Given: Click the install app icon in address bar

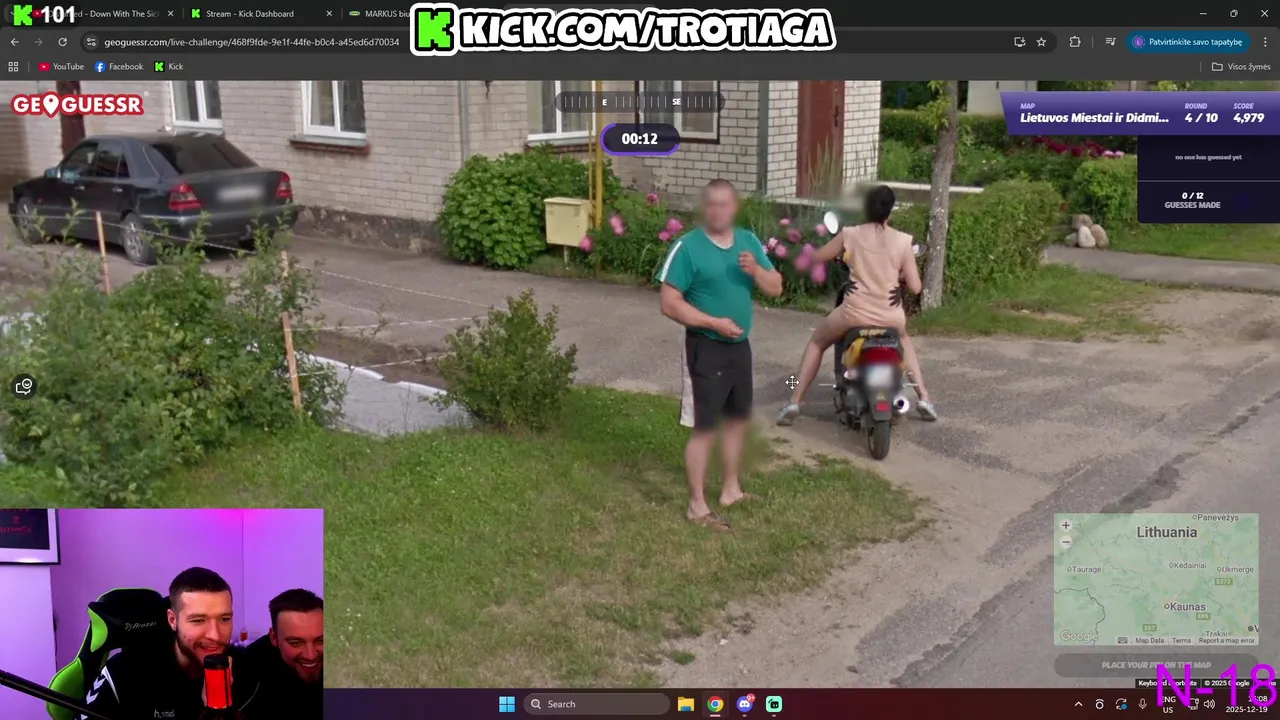Looking at the screenshot, I should pos(1019,42).
